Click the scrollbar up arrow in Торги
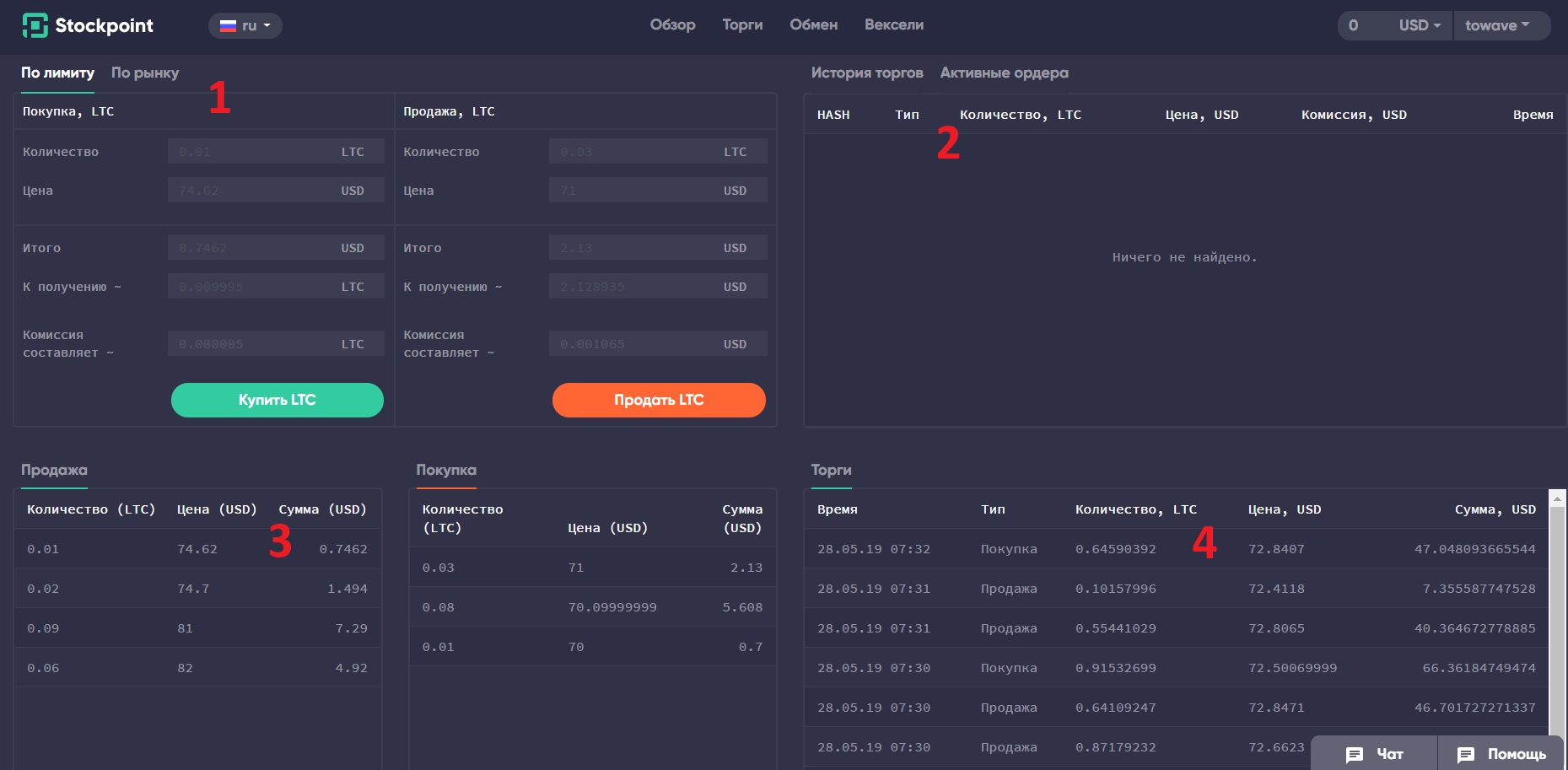Screen dimensions: 1568x770 tap(1558, 498)
